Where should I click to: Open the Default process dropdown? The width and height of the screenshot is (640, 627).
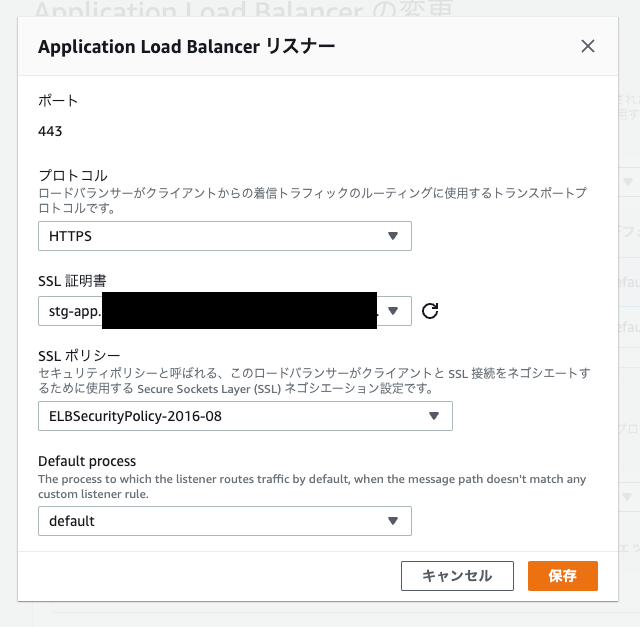(225, 521)
